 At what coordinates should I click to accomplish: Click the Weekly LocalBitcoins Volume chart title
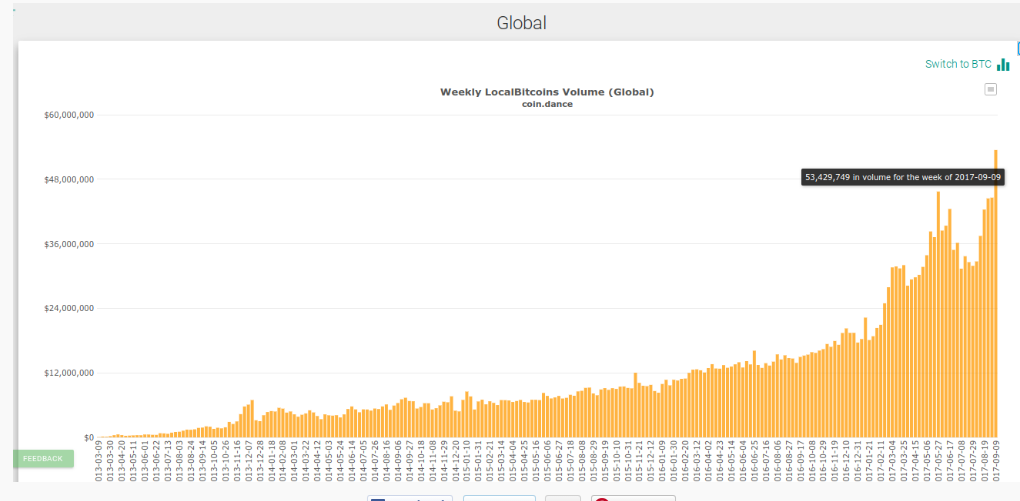tap(546, 92)
